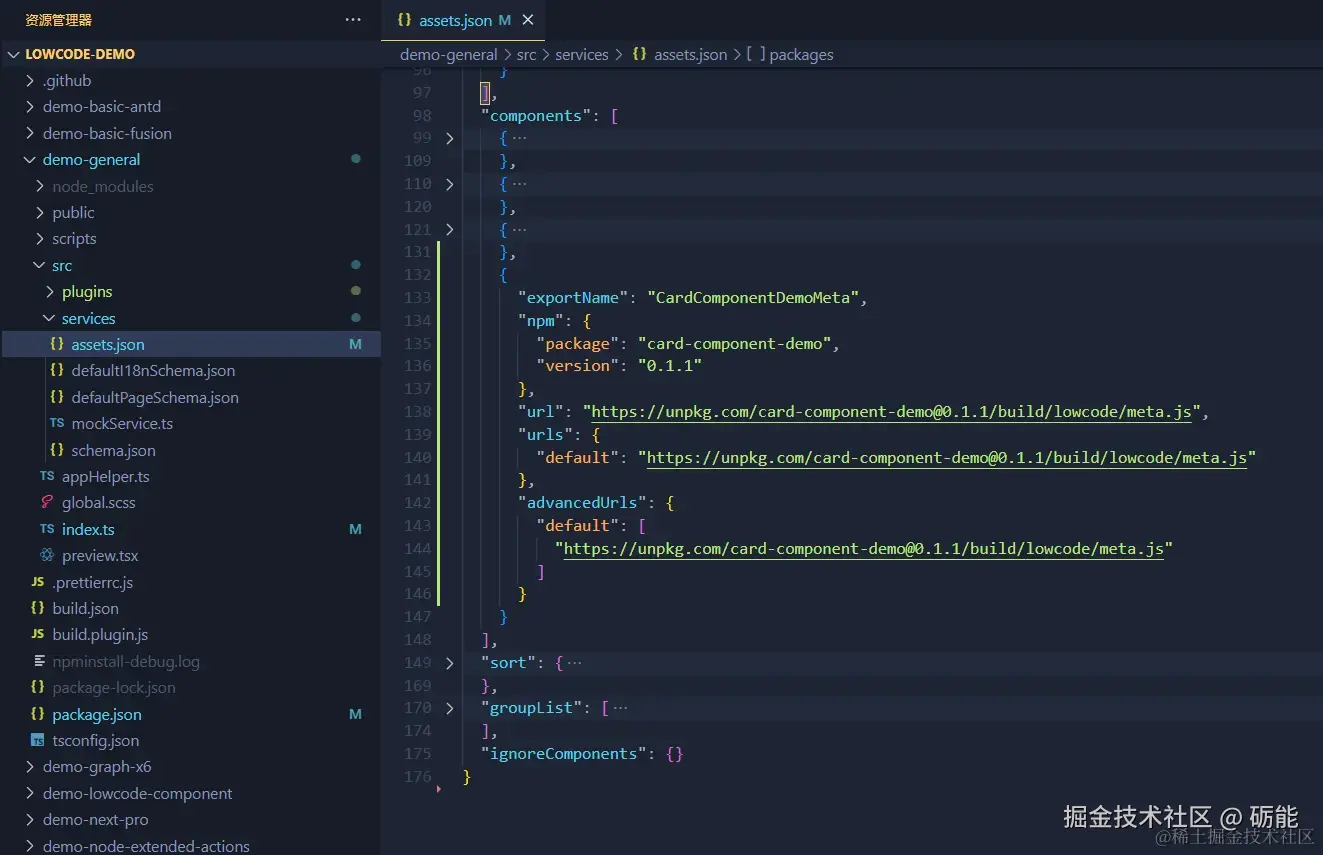The width and height of the screenshot is (1323, 855).
Task: Click the tsconfig.json file icon
Action: (38, 740)
